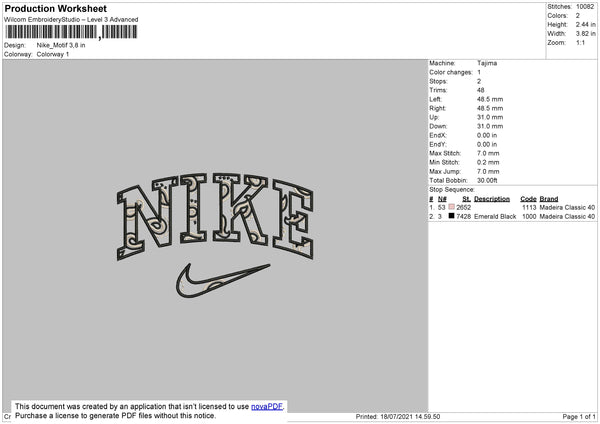
Task: Select the design name 'Nike_Motif 3,8 in'
Action: click(61, 45)
